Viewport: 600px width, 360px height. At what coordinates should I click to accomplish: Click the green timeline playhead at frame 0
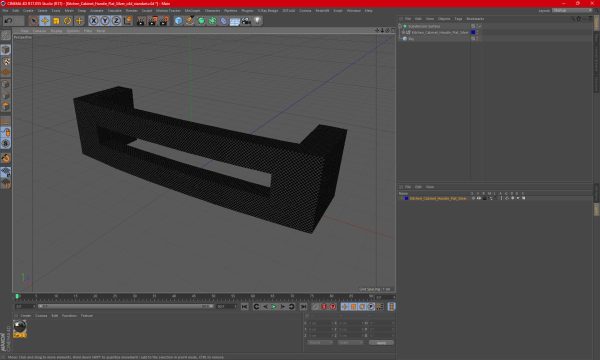pyautogui.click(x=17, y=296)
